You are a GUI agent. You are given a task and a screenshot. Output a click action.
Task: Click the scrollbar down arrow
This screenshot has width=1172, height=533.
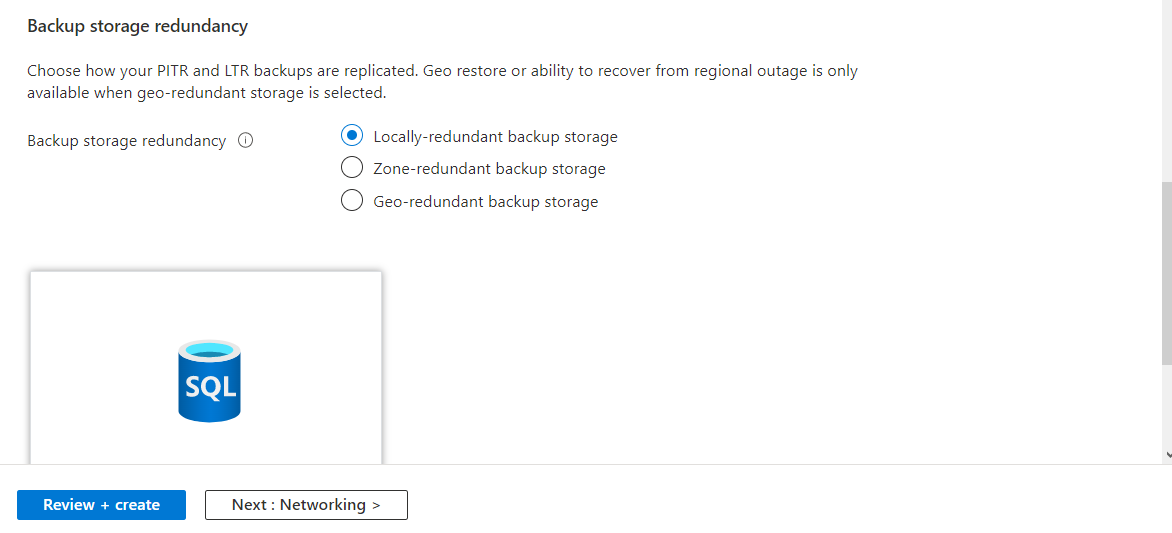point(1168,454)
